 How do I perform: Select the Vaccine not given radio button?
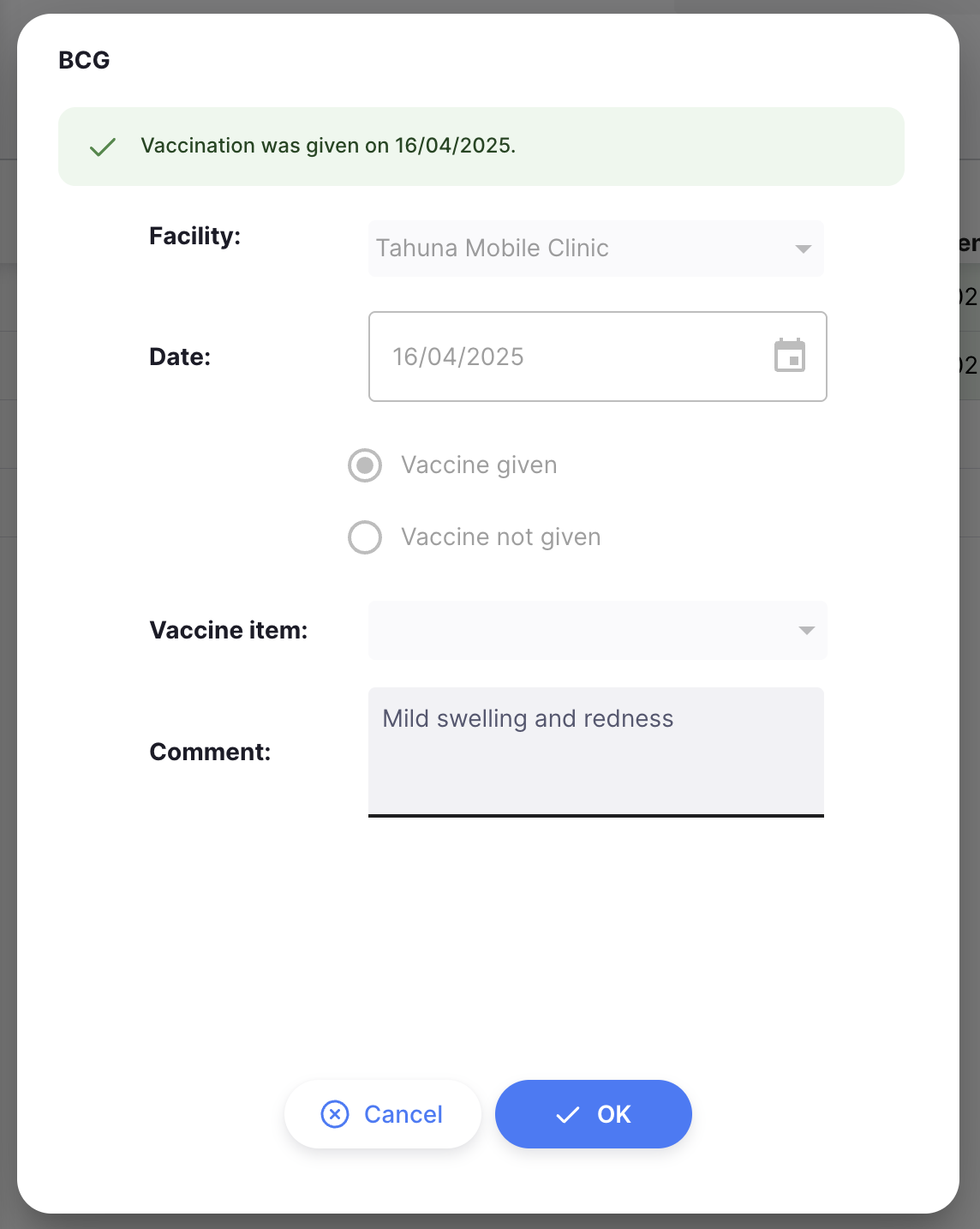click(x=364, y=537)
